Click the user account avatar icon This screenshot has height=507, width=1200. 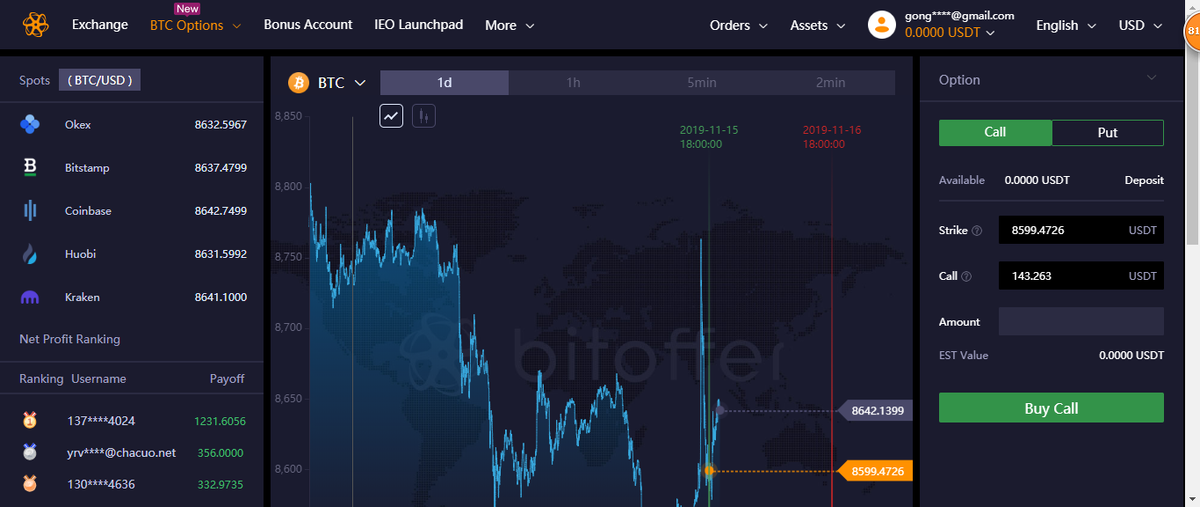click(881, 25)
